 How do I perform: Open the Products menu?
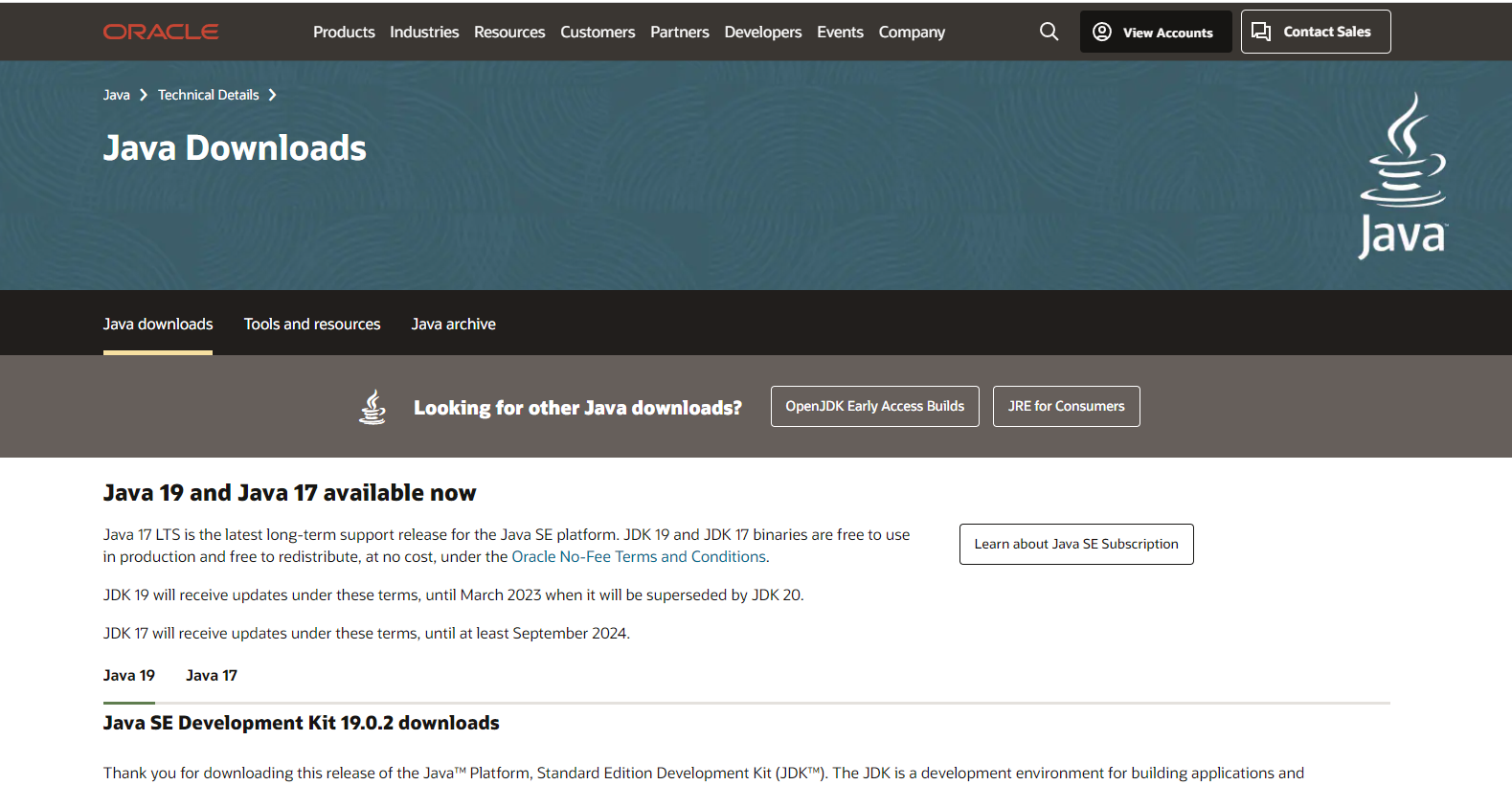(x=344, y=32)
